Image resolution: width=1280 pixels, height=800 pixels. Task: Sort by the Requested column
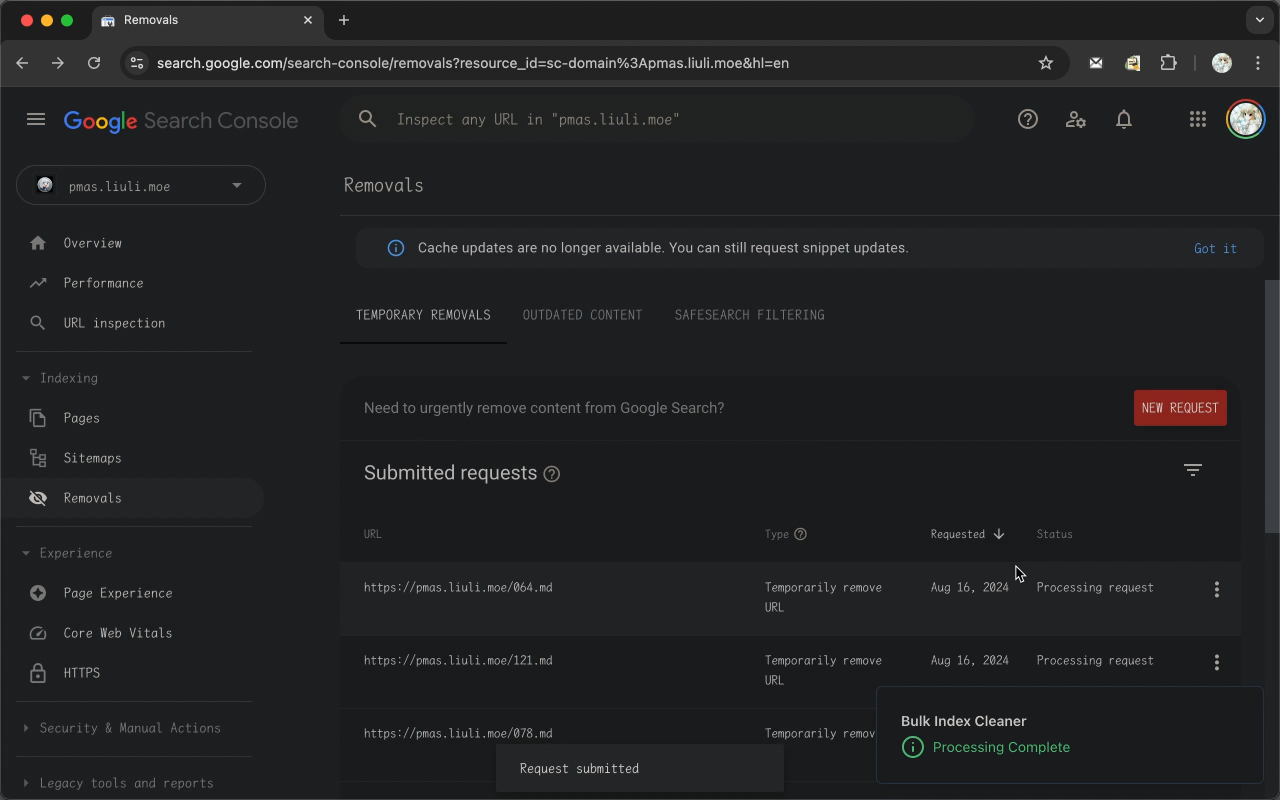(967, 534)
